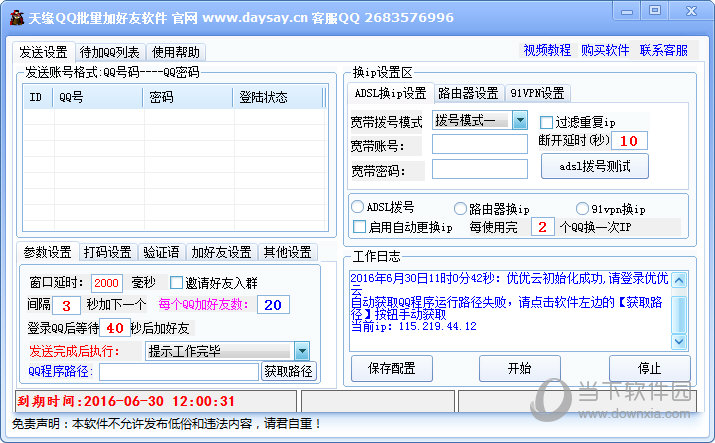This screenshot has width=715, height=443.
Task: Select the 91VPN设置 tab
Action: (x=537, y=93)
